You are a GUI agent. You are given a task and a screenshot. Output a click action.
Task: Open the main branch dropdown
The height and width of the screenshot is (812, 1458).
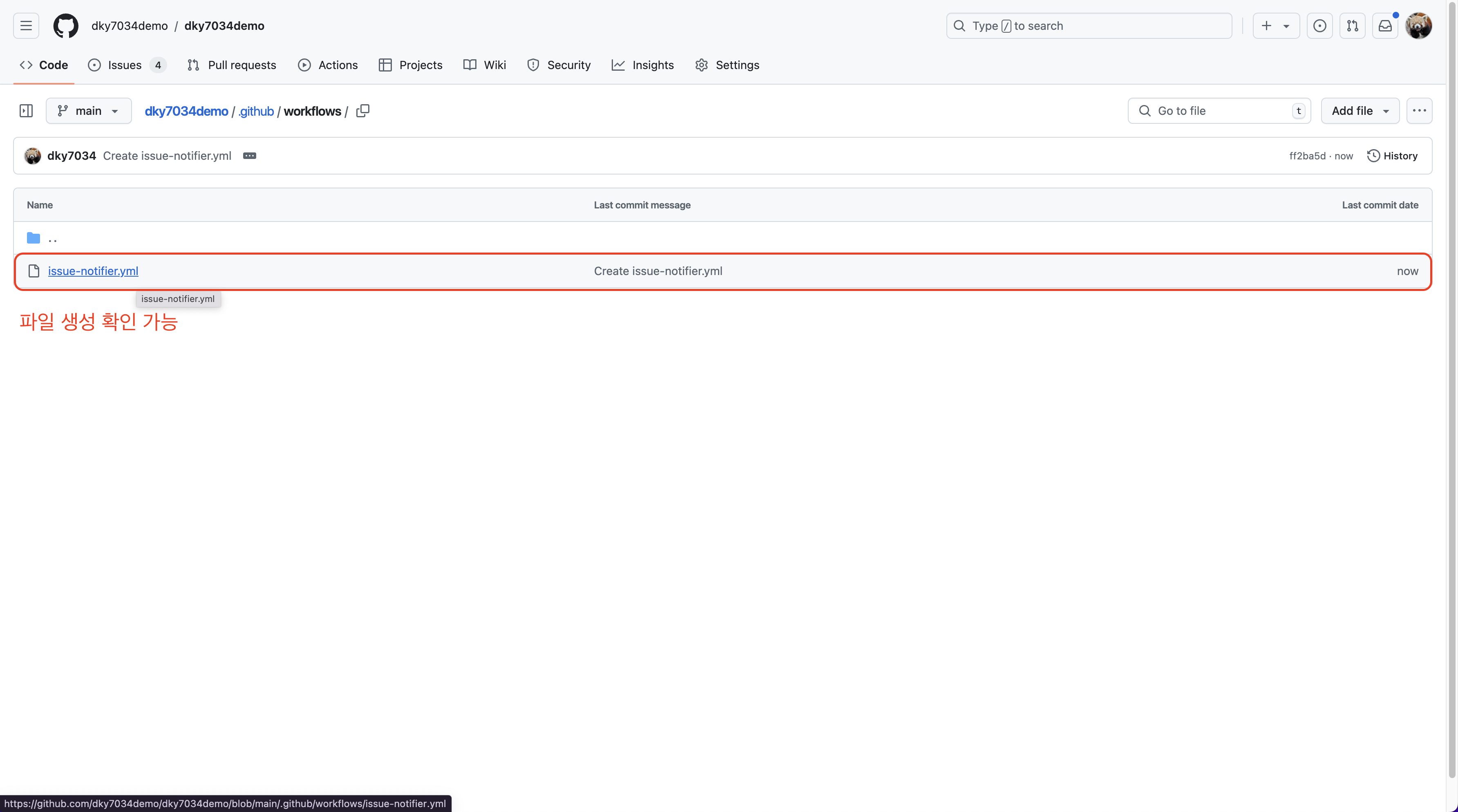[x=88, y=111]
